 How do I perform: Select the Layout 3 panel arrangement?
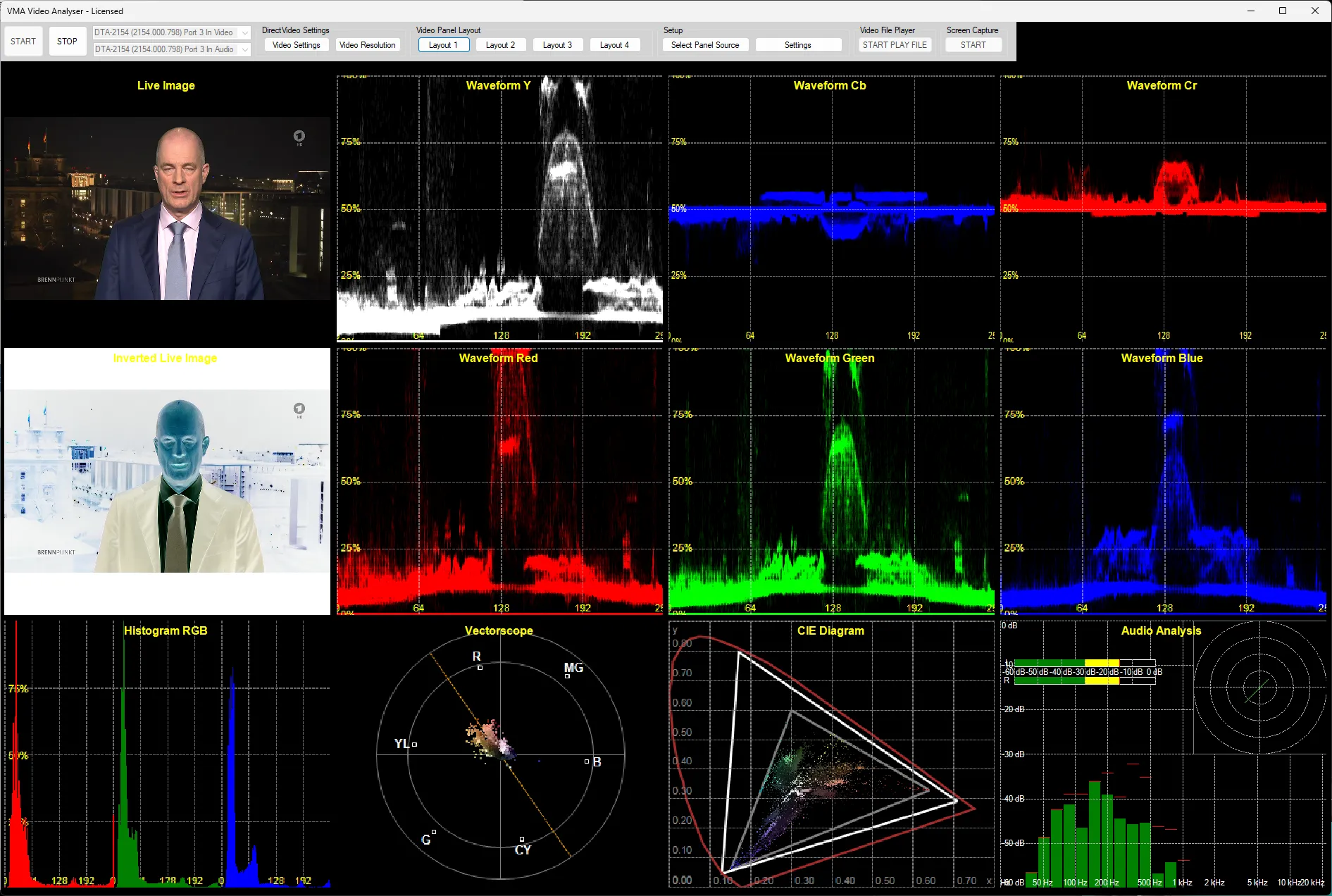point(557,45)
